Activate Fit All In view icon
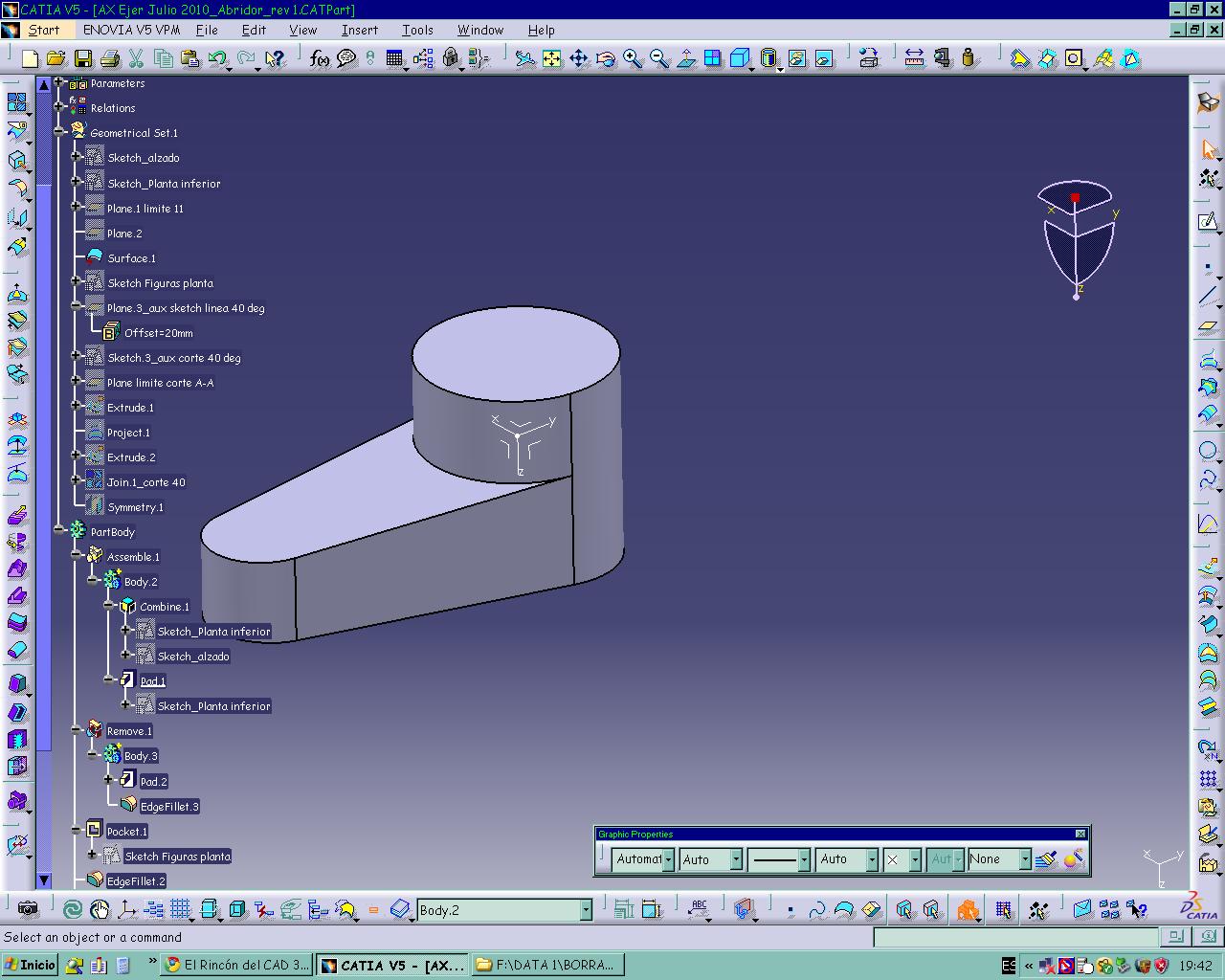This screenshot has width=1225, height=980. point(552,59)
